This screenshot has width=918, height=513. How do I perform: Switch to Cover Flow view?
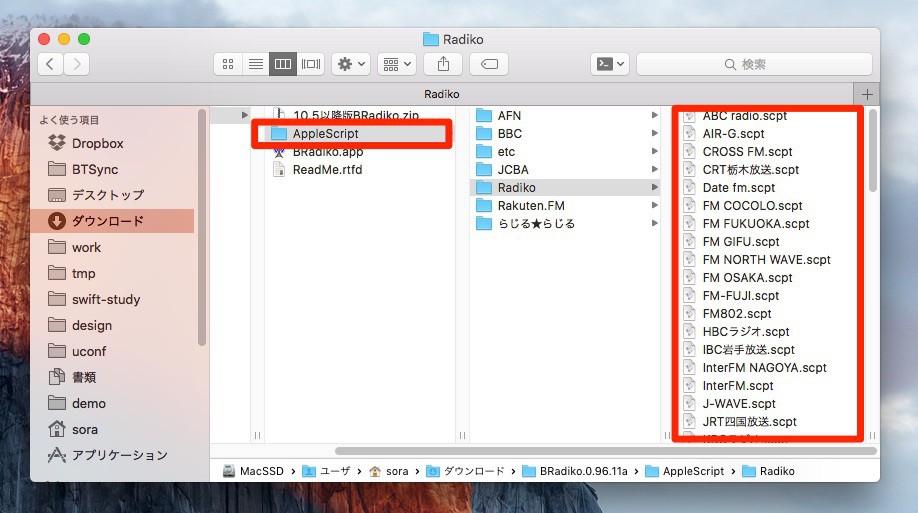pyautogui.click(x=311, y=64)
